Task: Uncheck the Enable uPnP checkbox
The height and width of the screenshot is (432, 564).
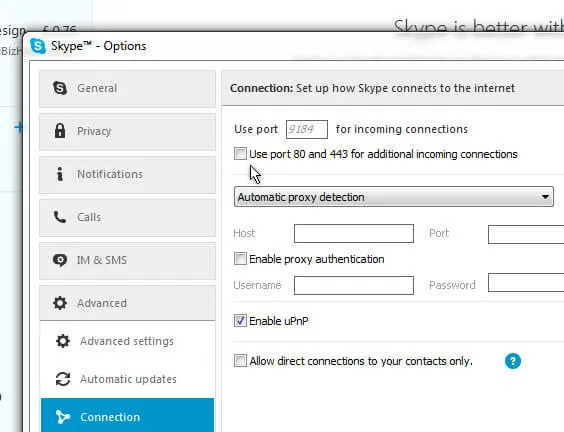Action: click(240, 320)
